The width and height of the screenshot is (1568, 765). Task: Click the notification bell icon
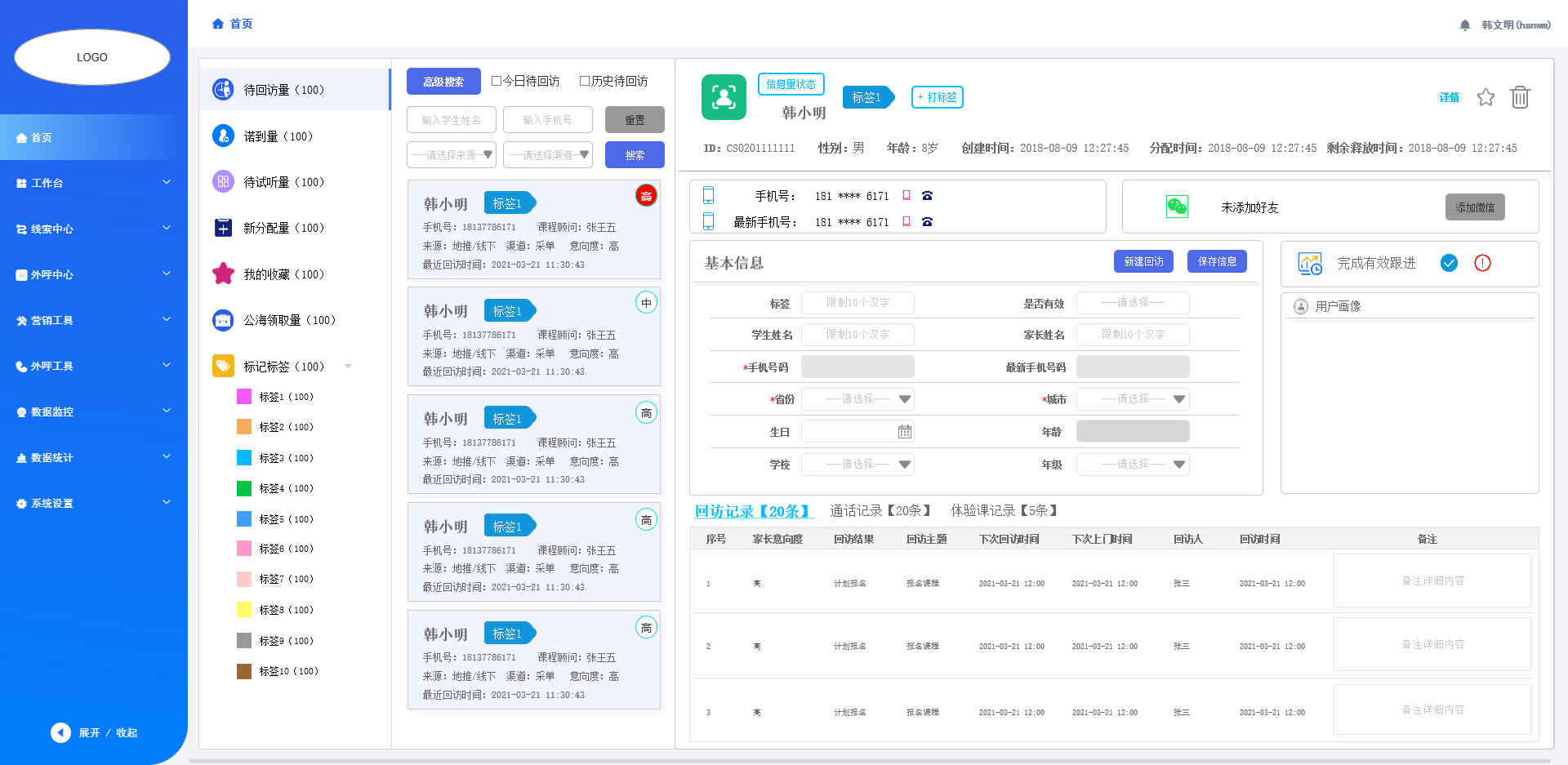coord(1465,25)
